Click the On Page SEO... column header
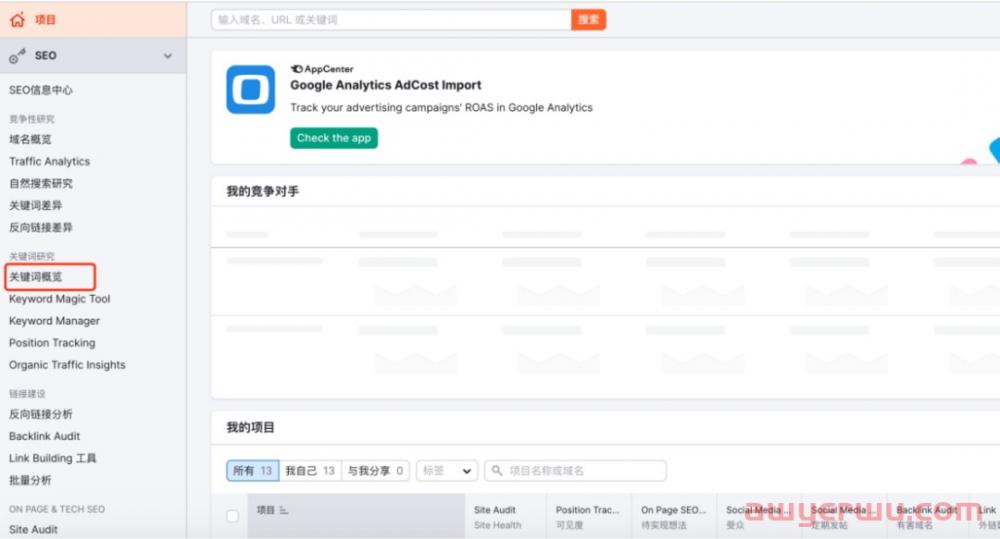 [673, 510]
